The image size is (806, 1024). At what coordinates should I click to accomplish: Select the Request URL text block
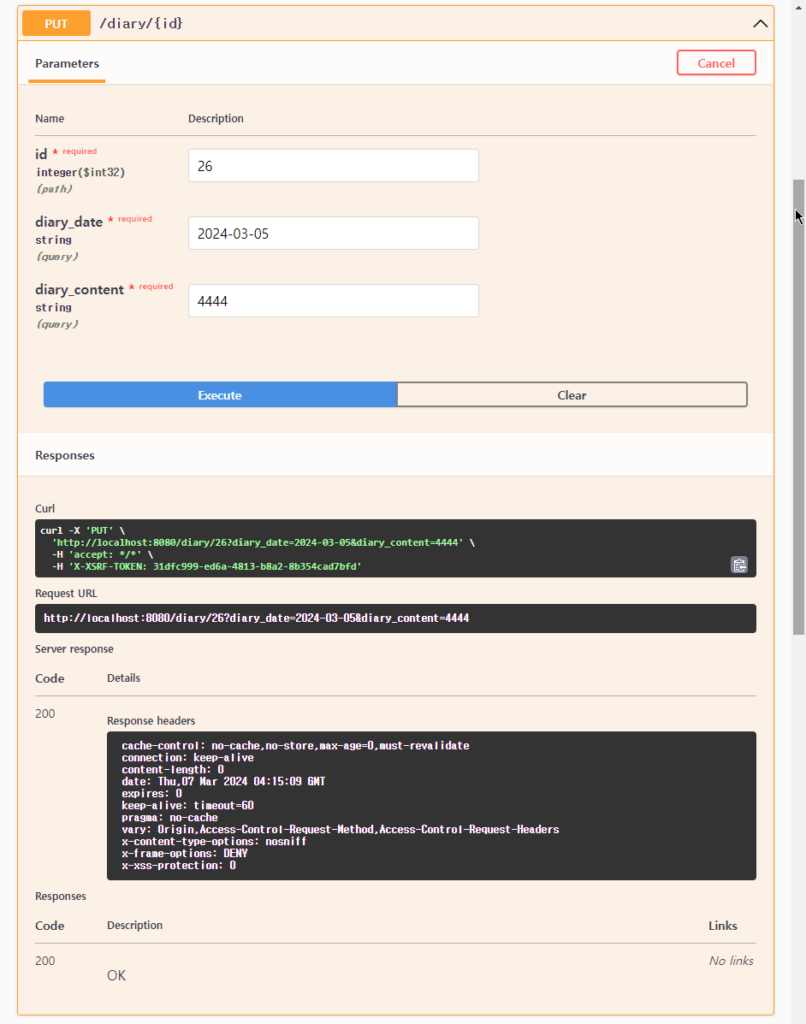pyautogui.click(x=395, y=618)
